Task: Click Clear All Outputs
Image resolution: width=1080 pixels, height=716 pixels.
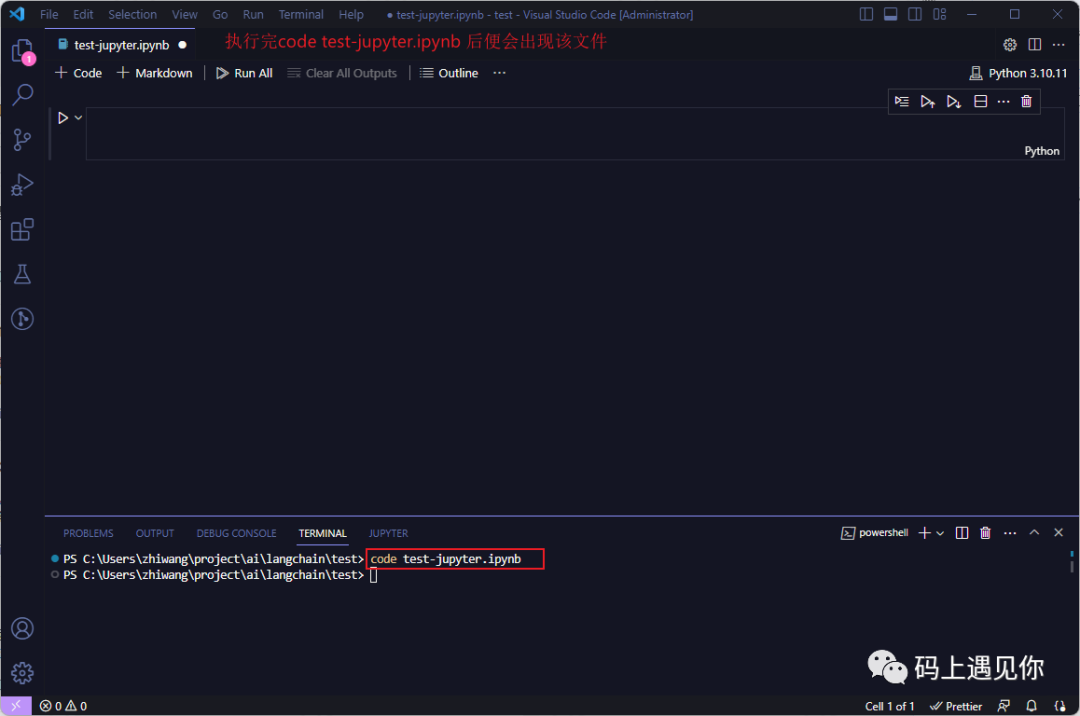Action: 342,73
